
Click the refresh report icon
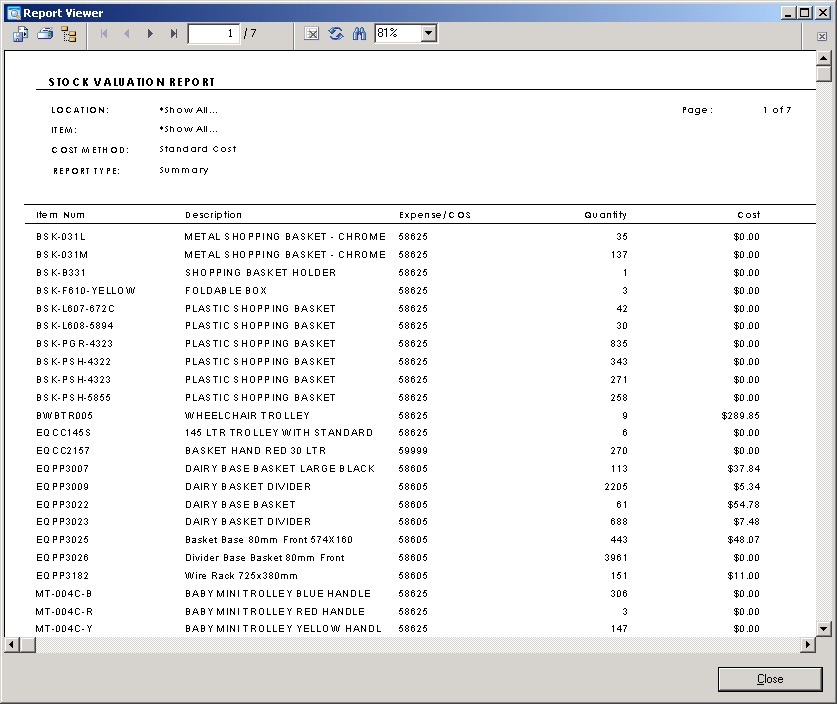pos(336,34)
